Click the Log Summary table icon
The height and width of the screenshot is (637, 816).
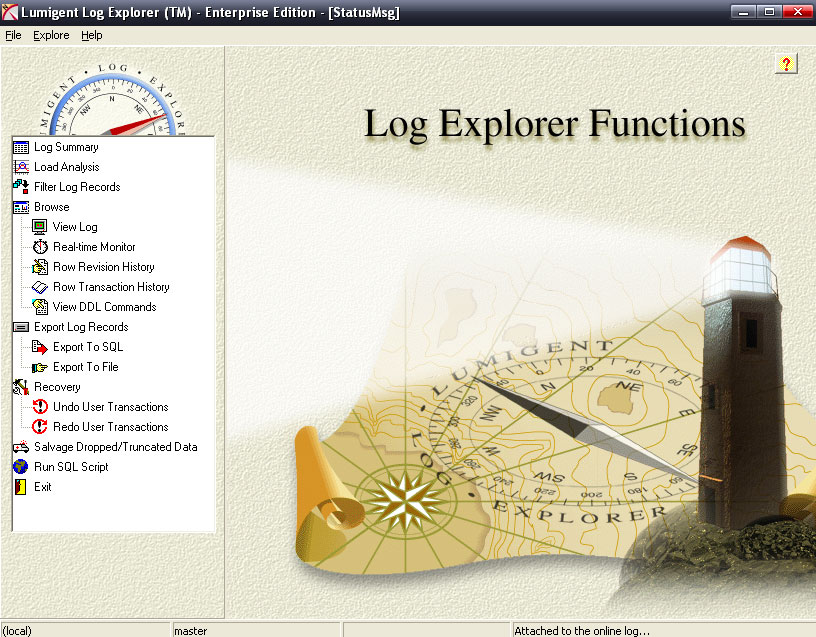(x=20, y=147)
